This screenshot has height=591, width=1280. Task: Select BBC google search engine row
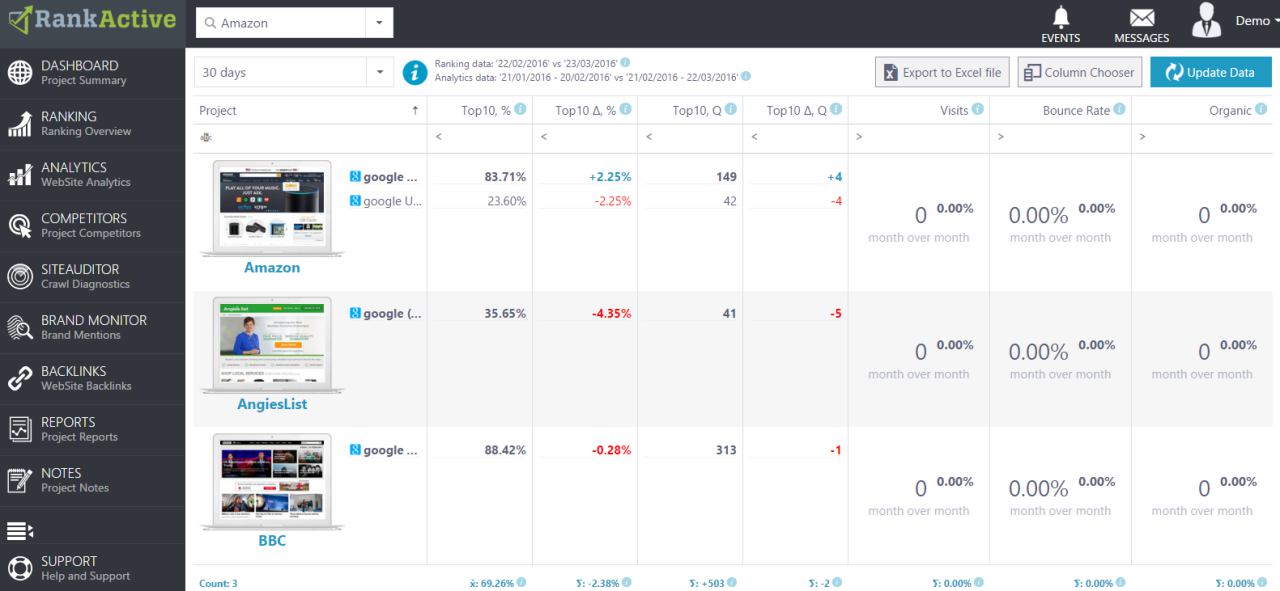[x=386, y=450]
